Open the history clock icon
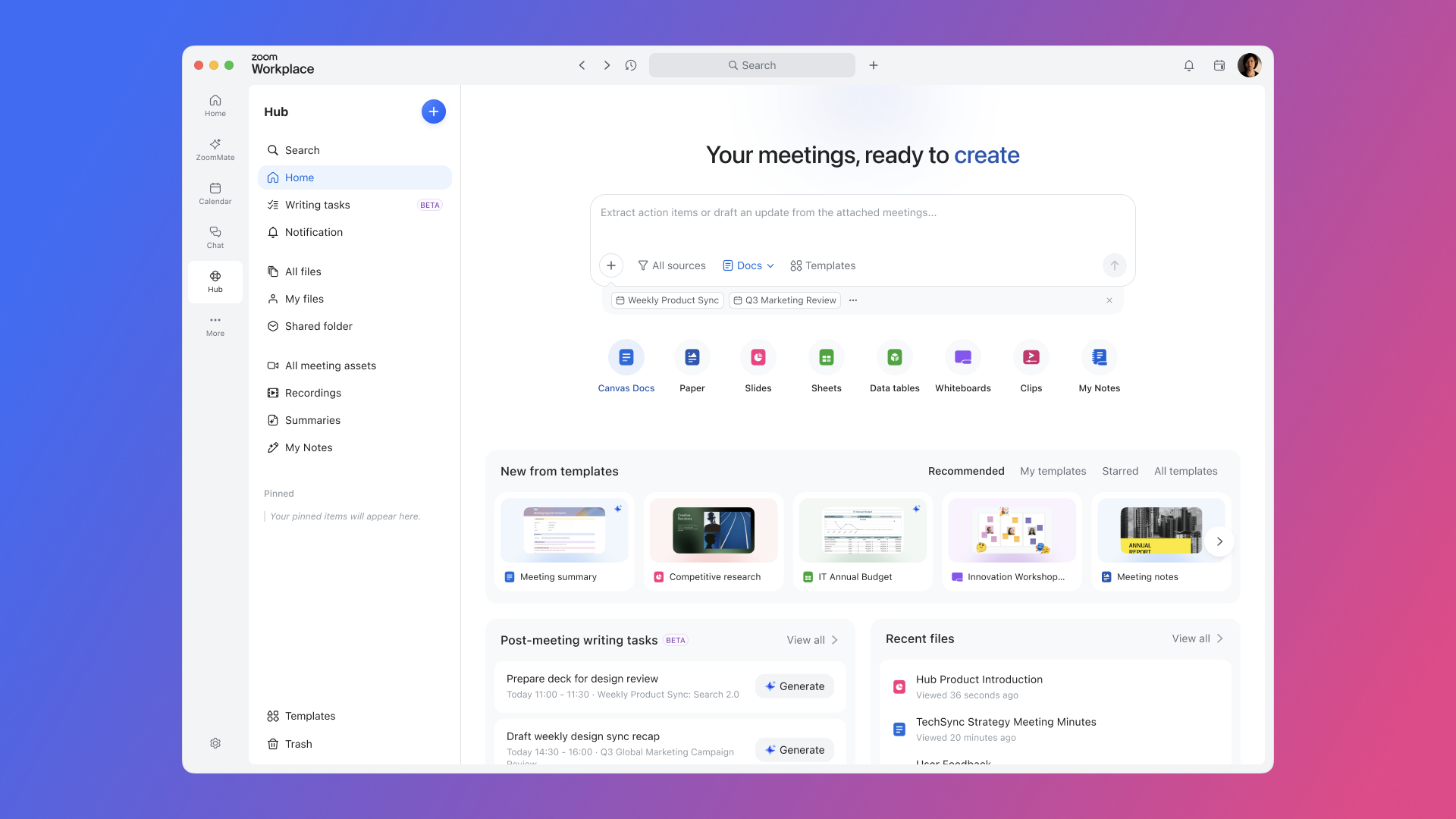 click(630, 65)
